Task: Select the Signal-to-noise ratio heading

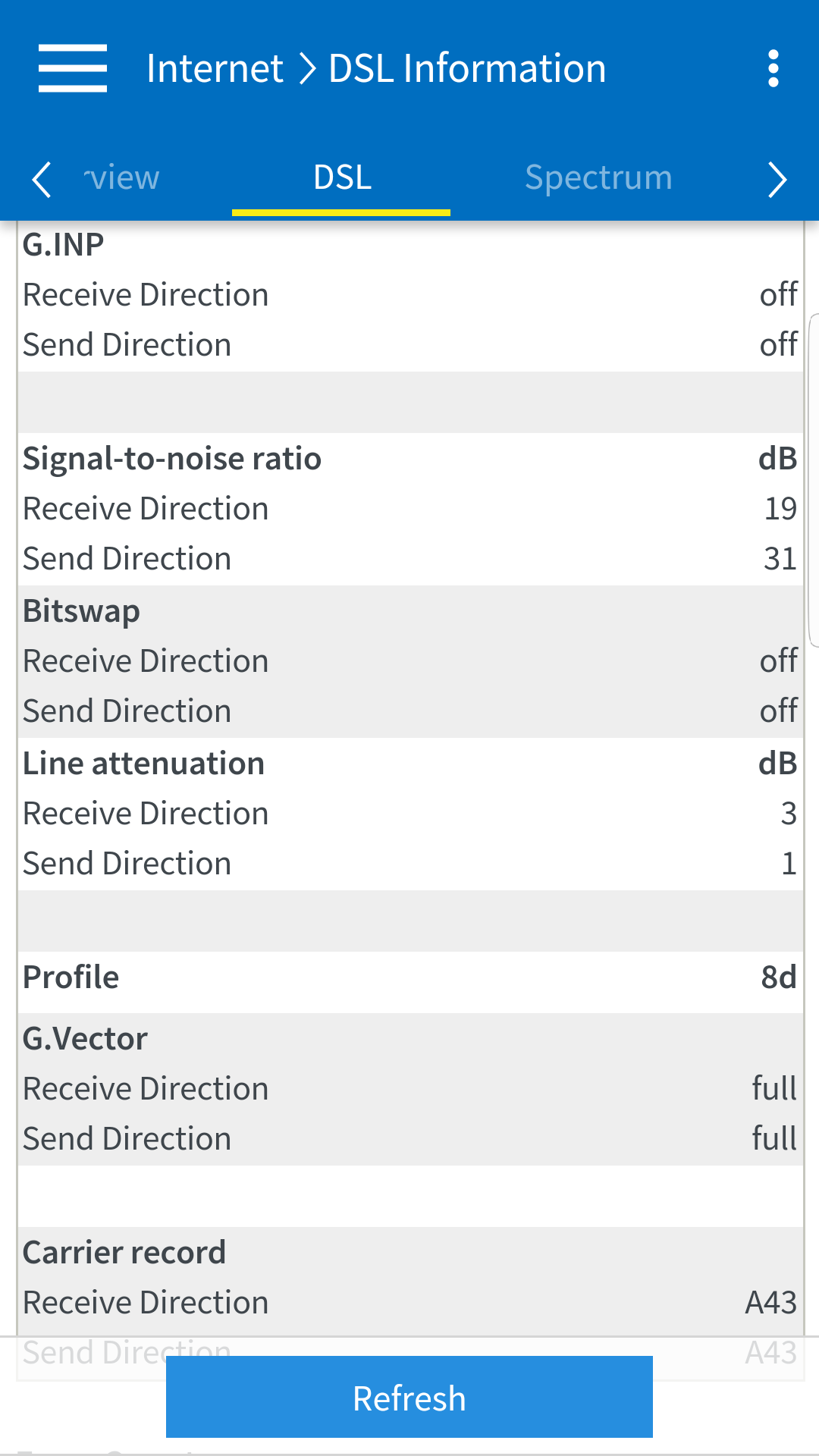Action: (172, 459)
